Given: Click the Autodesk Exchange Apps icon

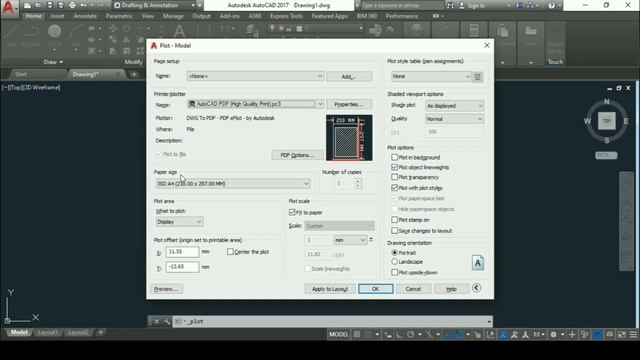Looking at the screenshot, I should point(519,5).
